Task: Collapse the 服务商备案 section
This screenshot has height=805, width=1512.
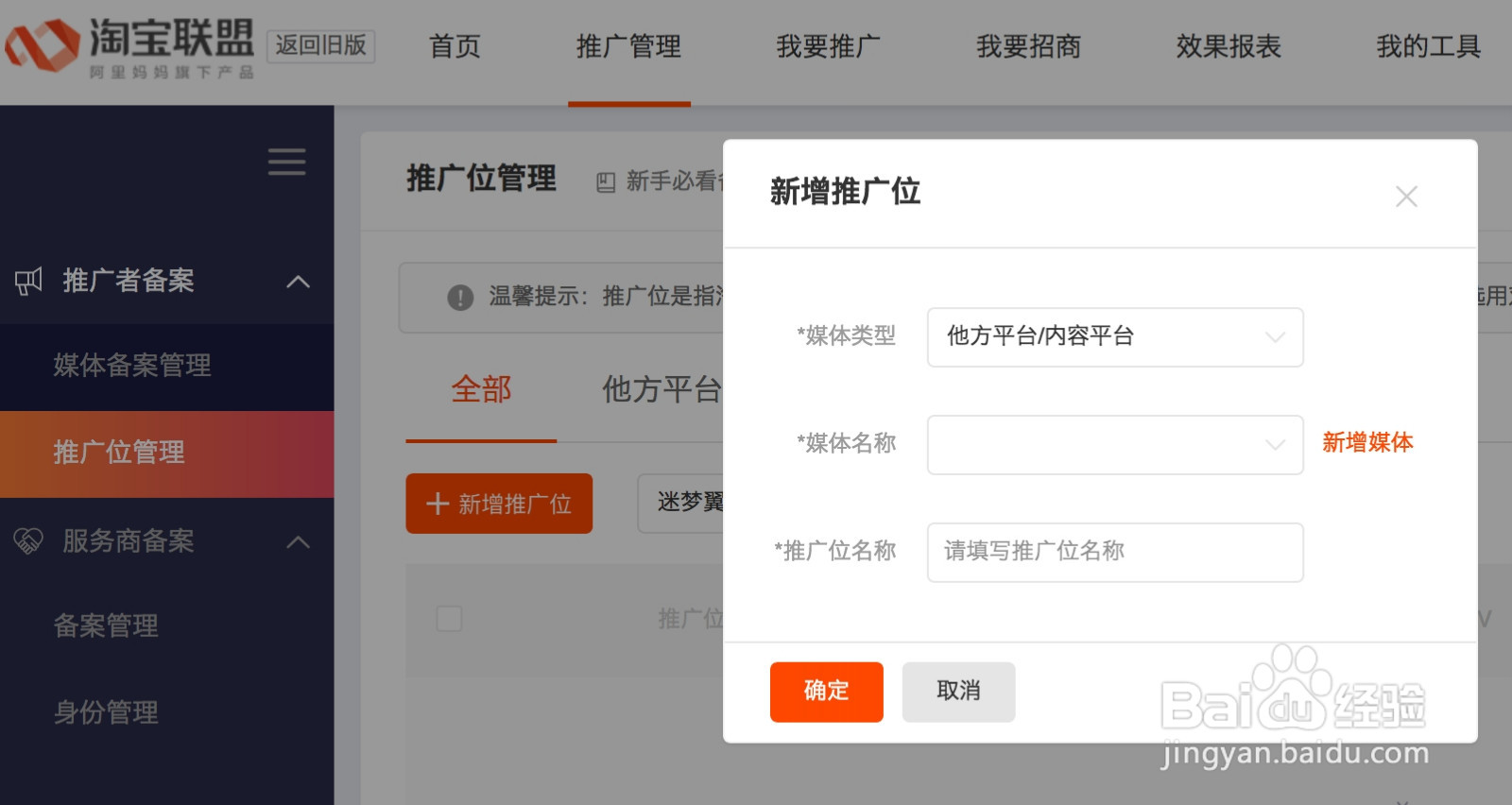Action: tap(298, 541)
